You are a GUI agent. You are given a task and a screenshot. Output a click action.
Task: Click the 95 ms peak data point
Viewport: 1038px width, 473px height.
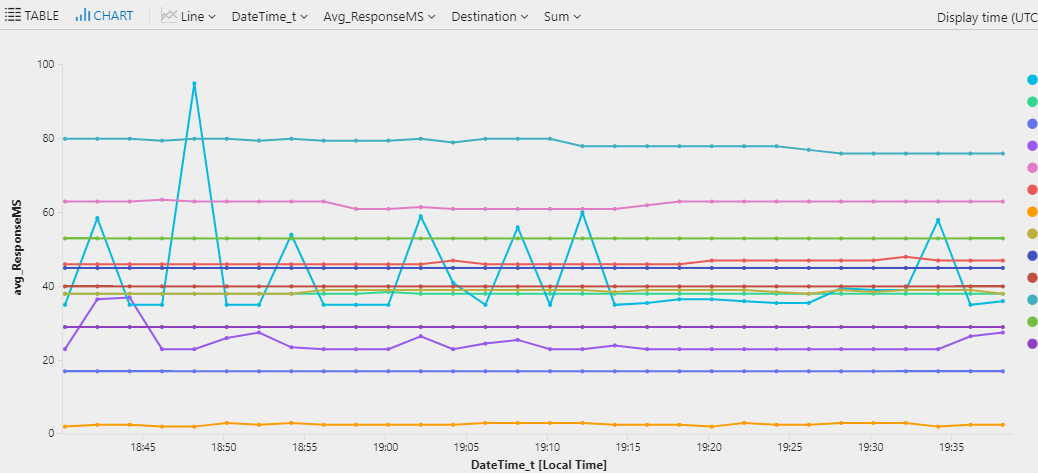194,83
